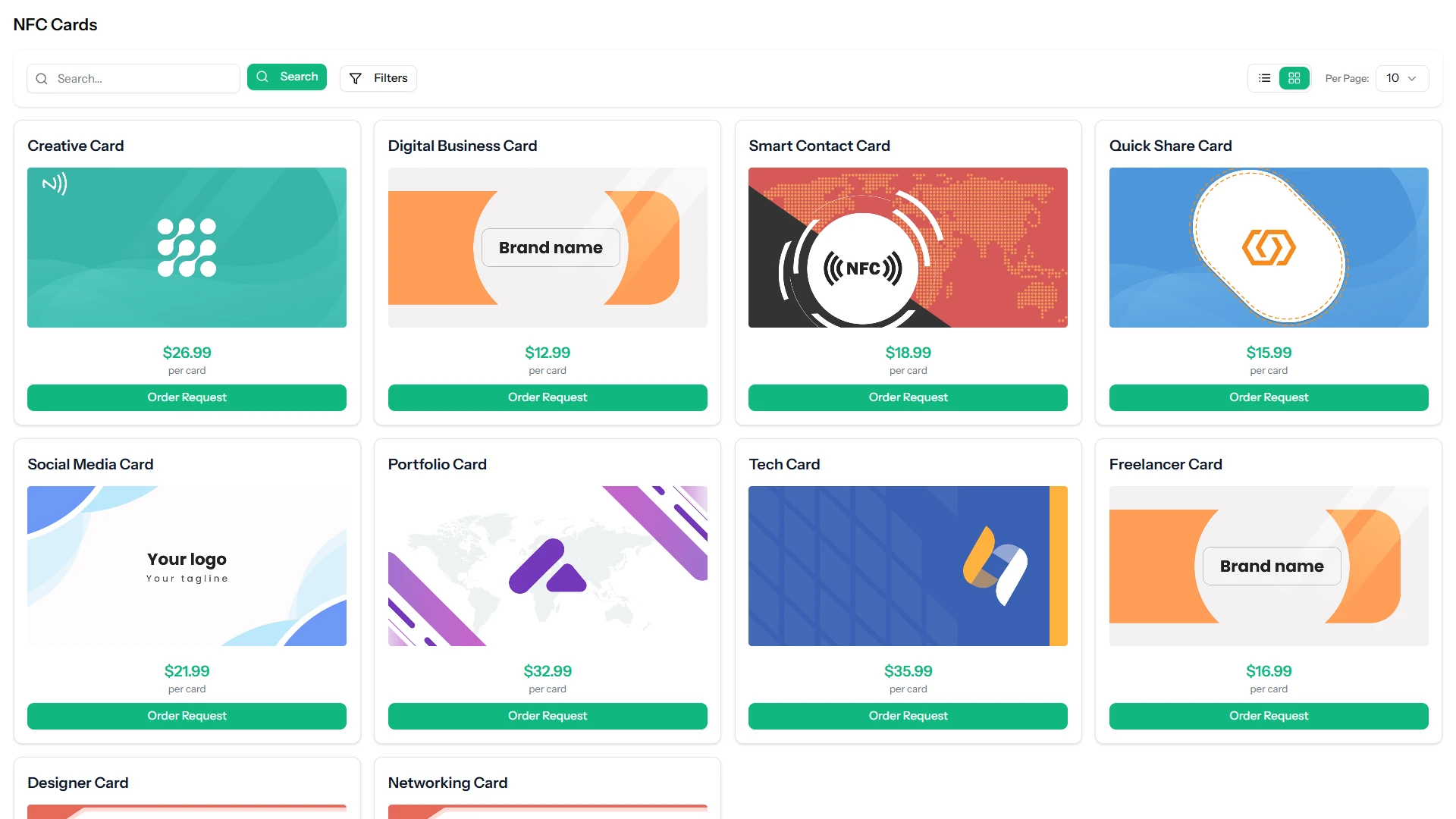Click the NFC Cards page heading
The width and height of the screenshot is (1456, 819).
55,24
